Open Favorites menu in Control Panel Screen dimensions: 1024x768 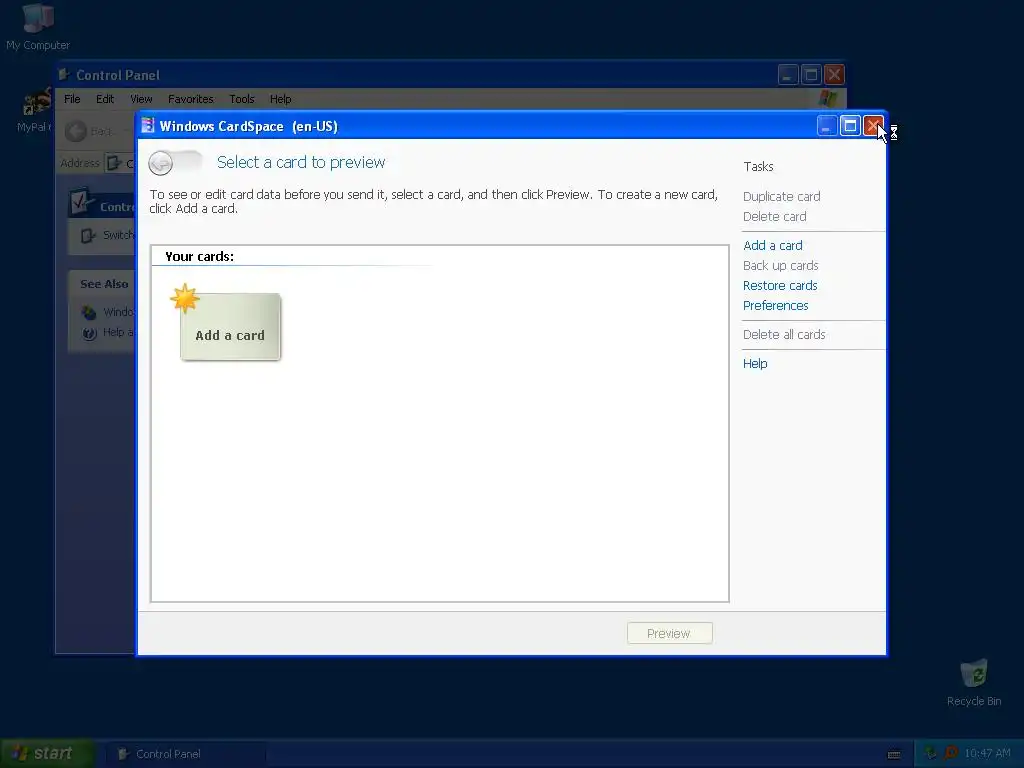[191, 99]
